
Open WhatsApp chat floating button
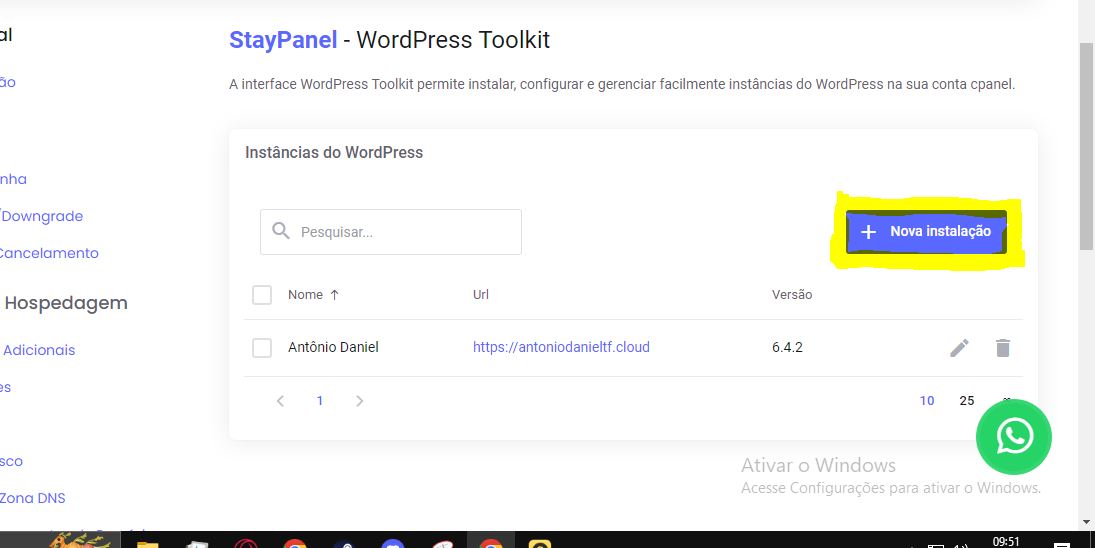1013,437
